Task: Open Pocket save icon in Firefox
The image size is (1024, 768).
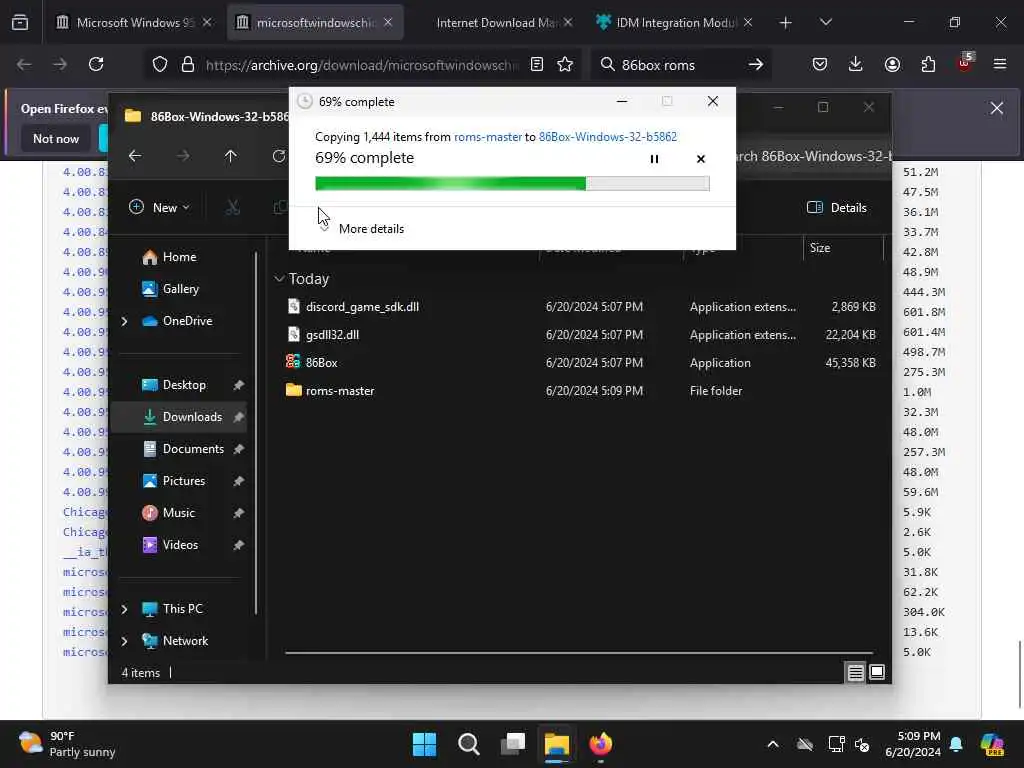Action: point(820,64)
